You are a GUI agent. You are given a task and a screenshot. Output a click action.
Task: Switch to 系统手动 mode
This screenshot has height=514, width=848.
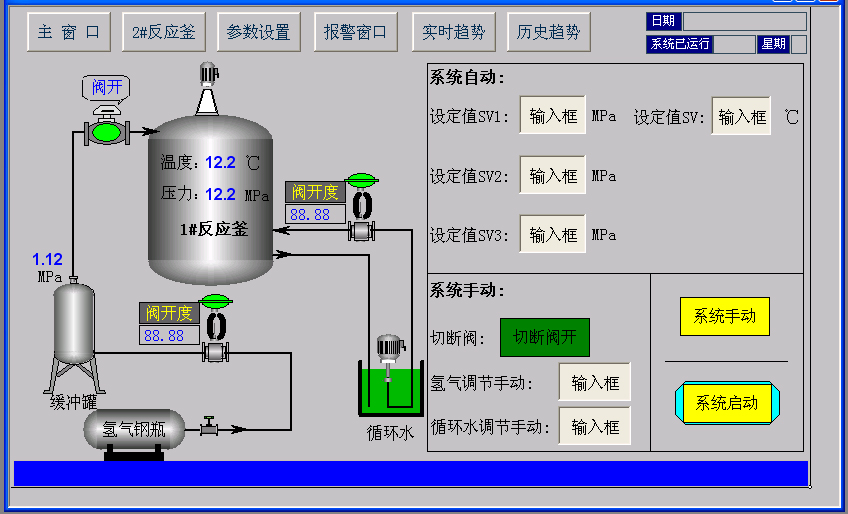tap(725, 316)
